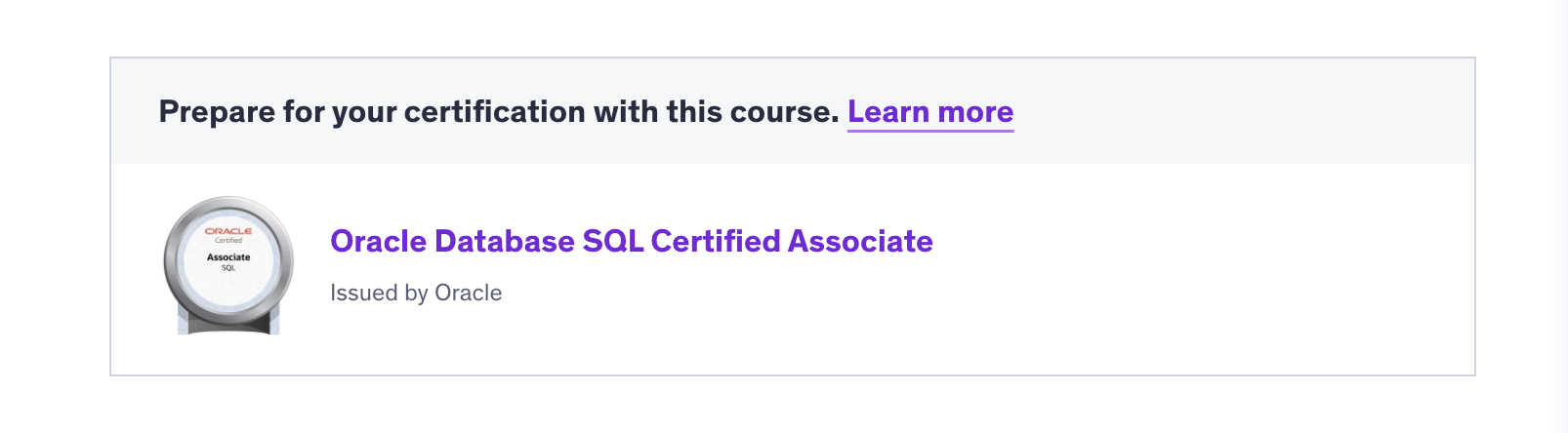Click the Certified text on the badge
Image resolution: width=1568 pixels, height=433 pixels.
click(228, 240)
